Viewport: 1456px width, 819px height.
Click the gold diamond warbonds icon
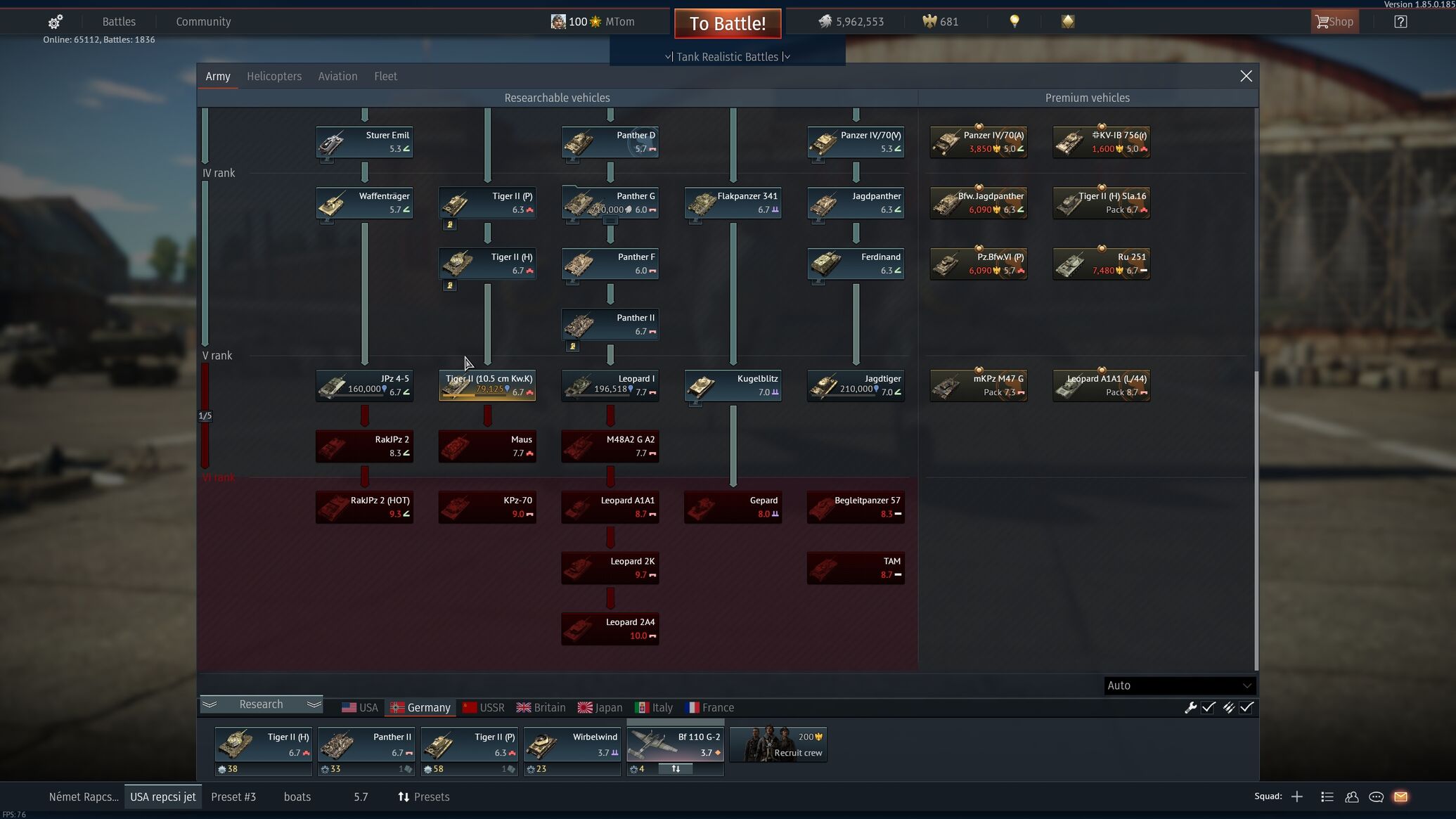[1067, 22]
